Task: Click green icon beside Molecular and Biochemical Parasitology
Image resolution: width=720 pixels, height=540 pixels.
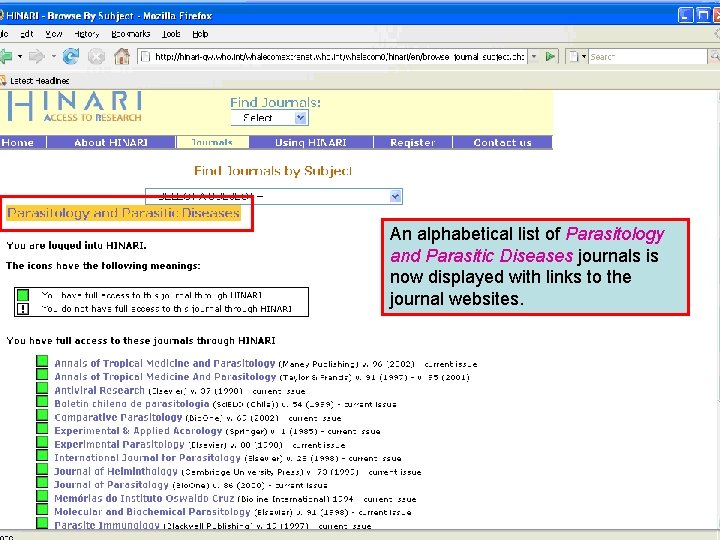Action: (42, 510)
